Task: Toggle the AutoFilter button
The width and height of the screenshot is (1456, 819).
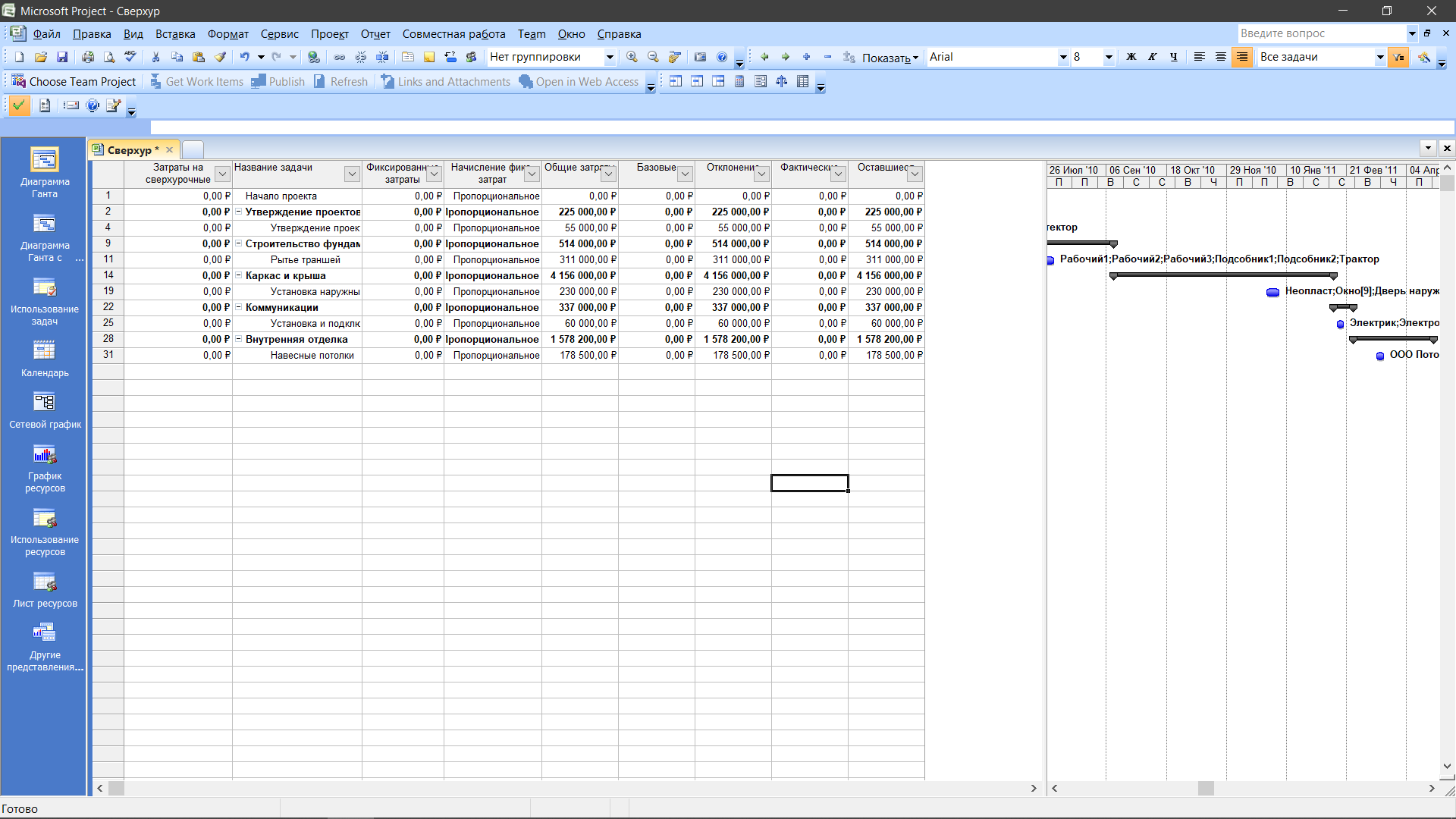Action: (1398, 57)
